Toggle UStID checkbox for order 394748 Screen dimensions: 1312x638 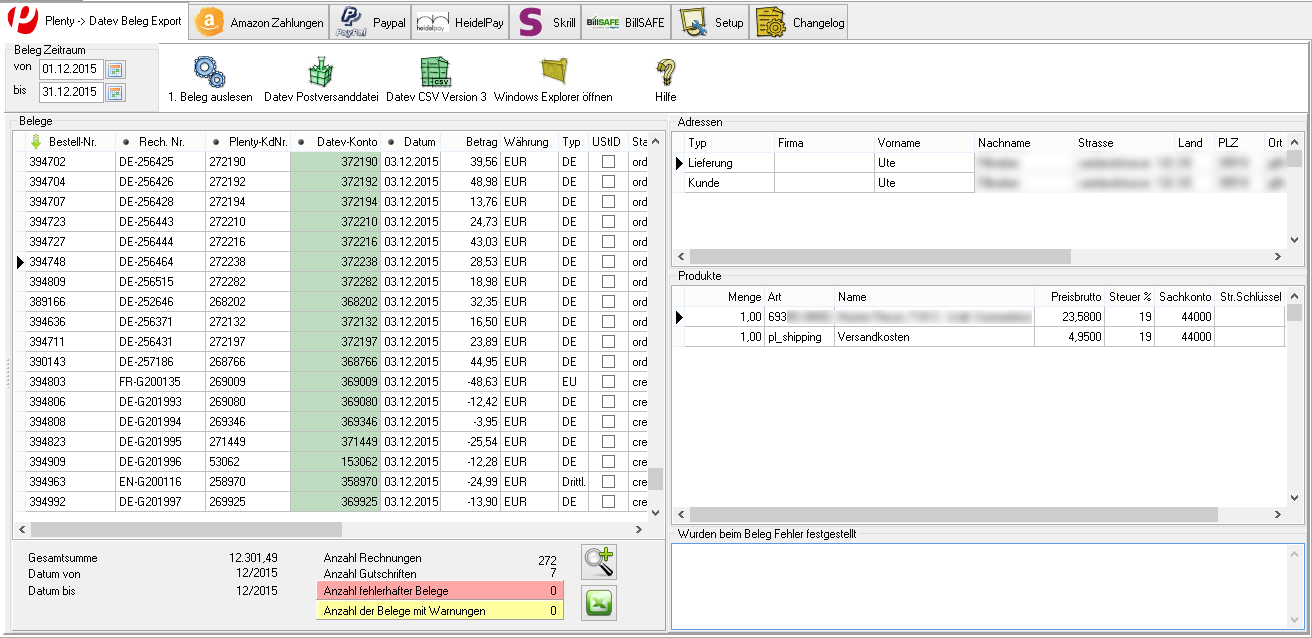[607, 262]
